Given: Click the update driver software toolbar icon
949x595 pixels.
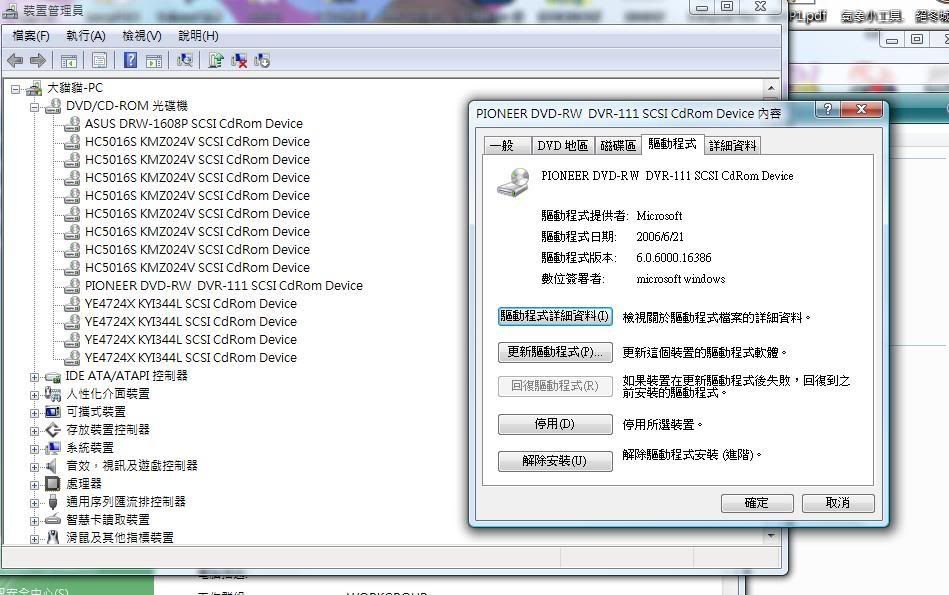Looking at the screenshot, I should [215, 60].
